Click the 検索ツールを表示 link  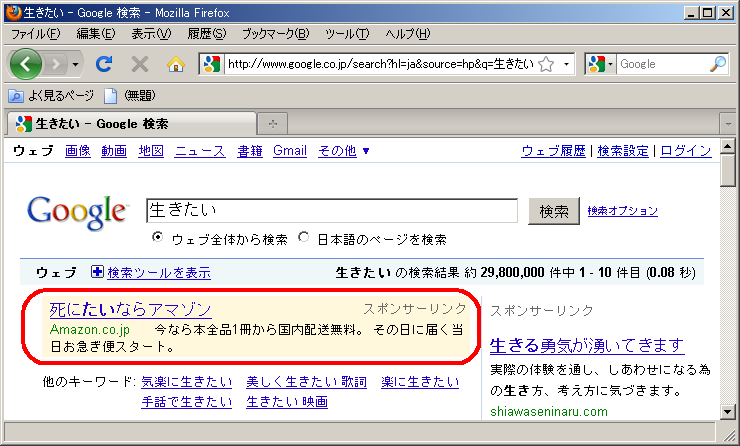pyautogui.click(x=159, y=273)
